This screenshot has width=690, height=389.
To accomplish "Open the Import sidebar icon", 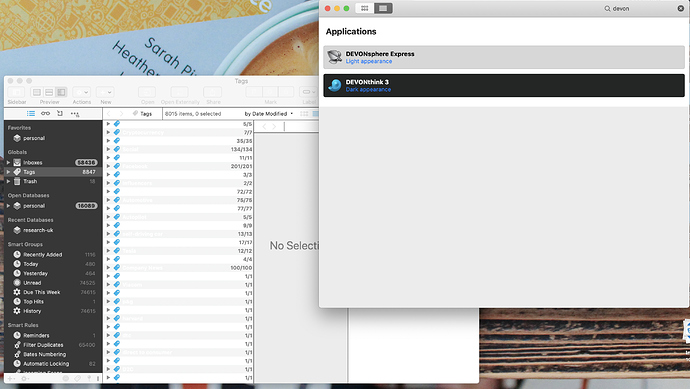I will point(60,114).
